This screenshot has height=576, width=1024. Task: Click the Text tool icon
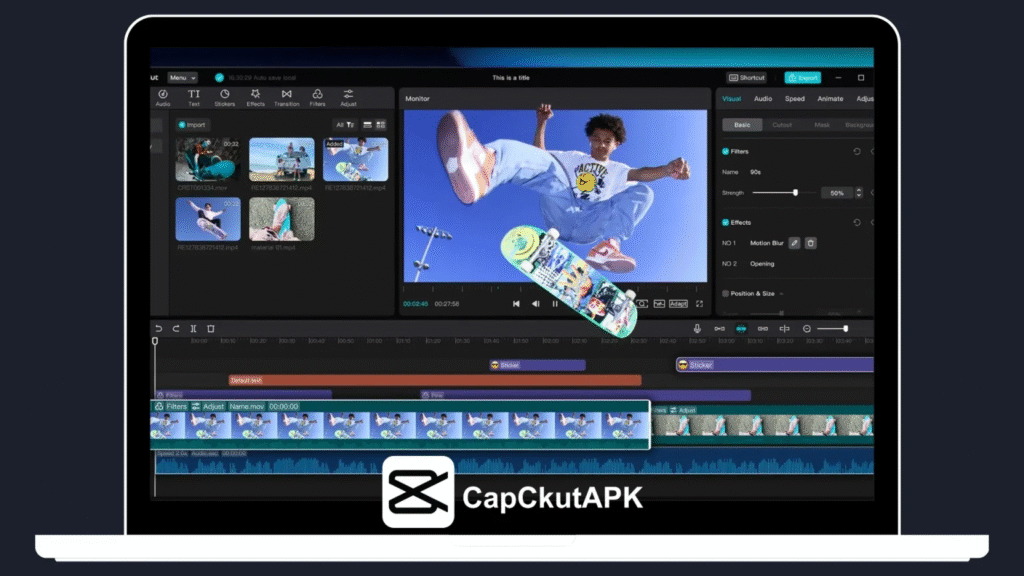click(x=194, y=97)
